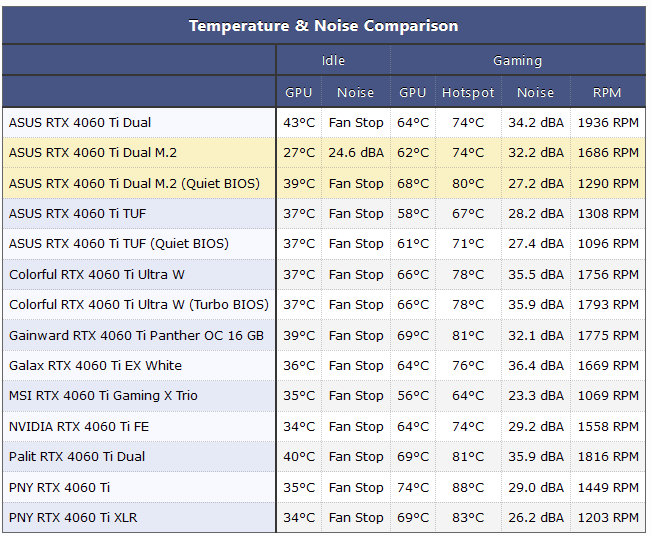Select the 88°C hotspot temperature cell
This screenshot has height=536, width=652.
click(468, 487)
